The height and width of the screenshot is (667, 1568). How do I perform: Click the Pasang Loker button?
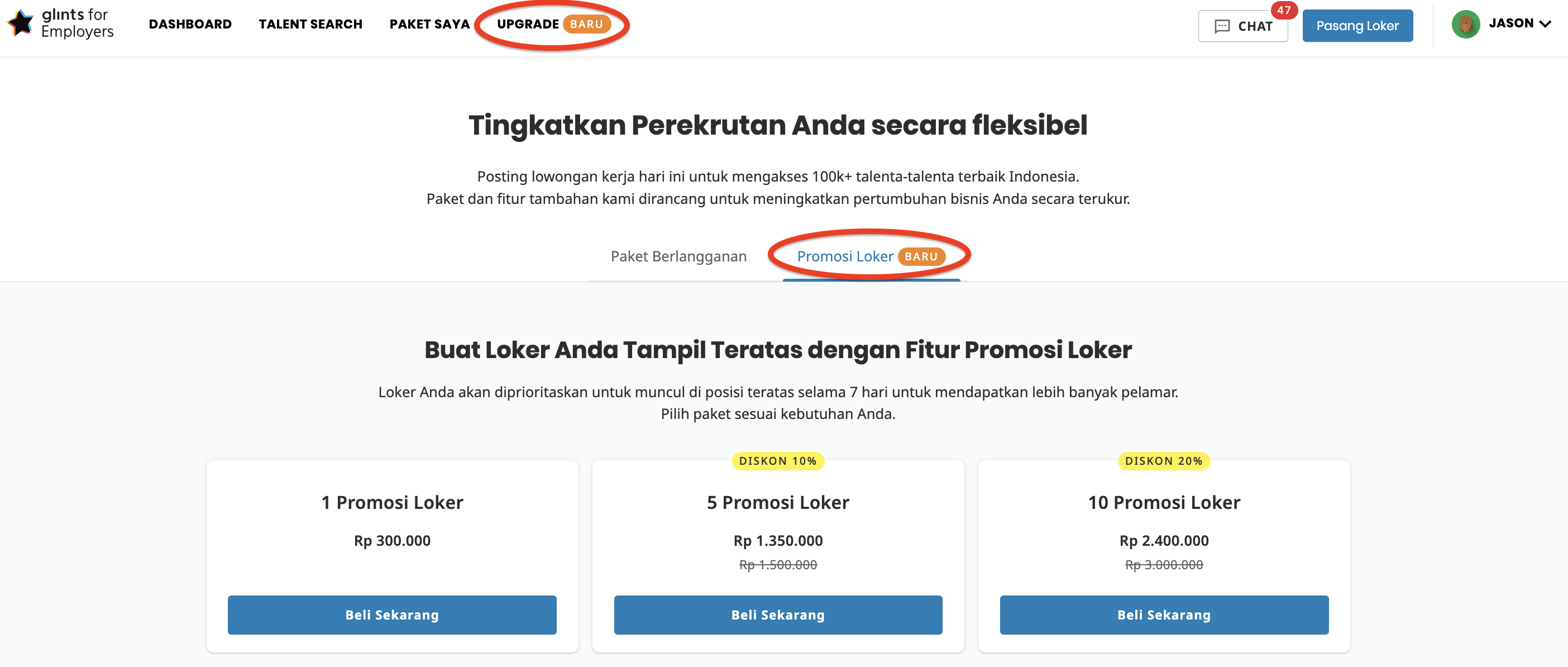click(1357, 26)
